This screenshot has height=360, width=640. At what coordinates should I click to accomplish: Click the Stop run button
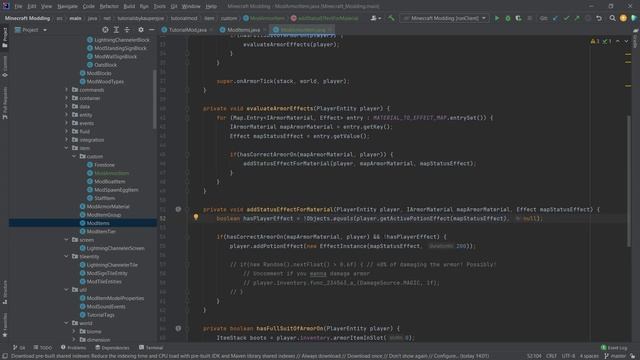point(529,18)
